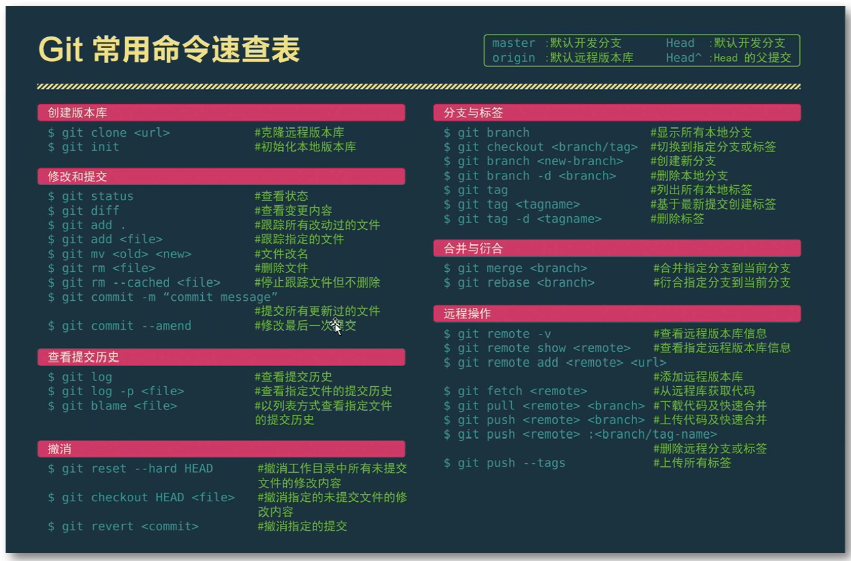The image size is (851, 561).
Task: Click the comment '#显示所有本地分支'
Action: pyautogui.click(x=701, y=132)
